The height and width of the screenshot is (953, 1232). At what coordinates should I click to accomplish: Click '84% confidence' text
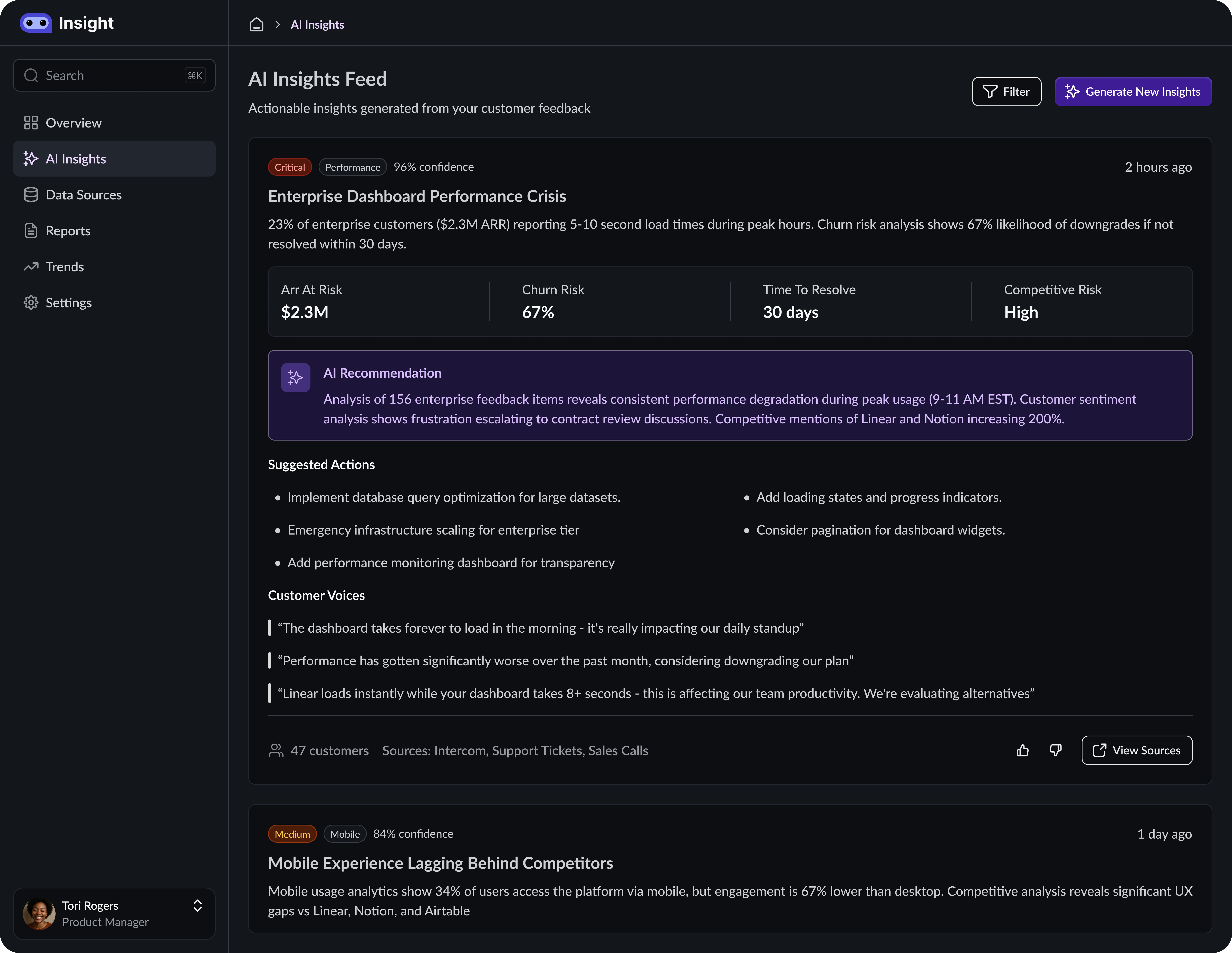413,834
